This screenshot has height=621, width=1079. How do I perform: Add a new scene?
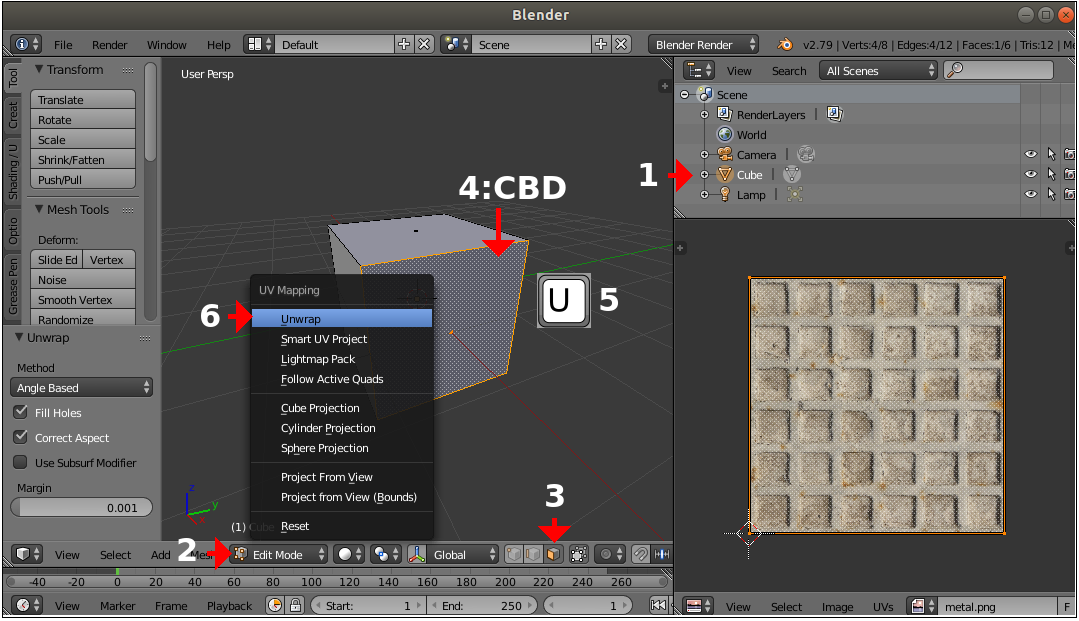pyautogui.click(x=601, y=44)
